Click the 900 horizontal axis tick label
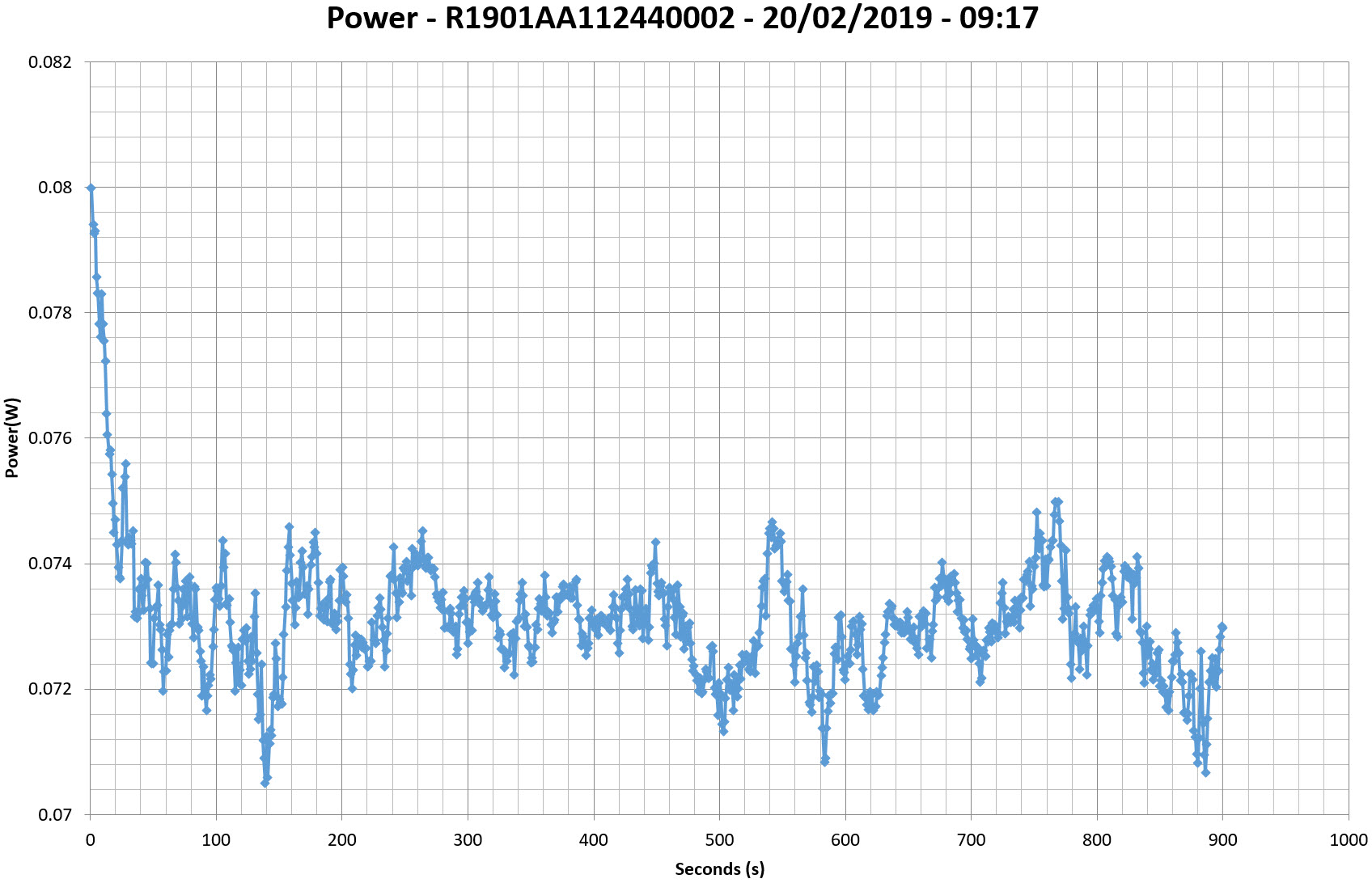Screen dimensions: 1372x883 point(1222,840)
